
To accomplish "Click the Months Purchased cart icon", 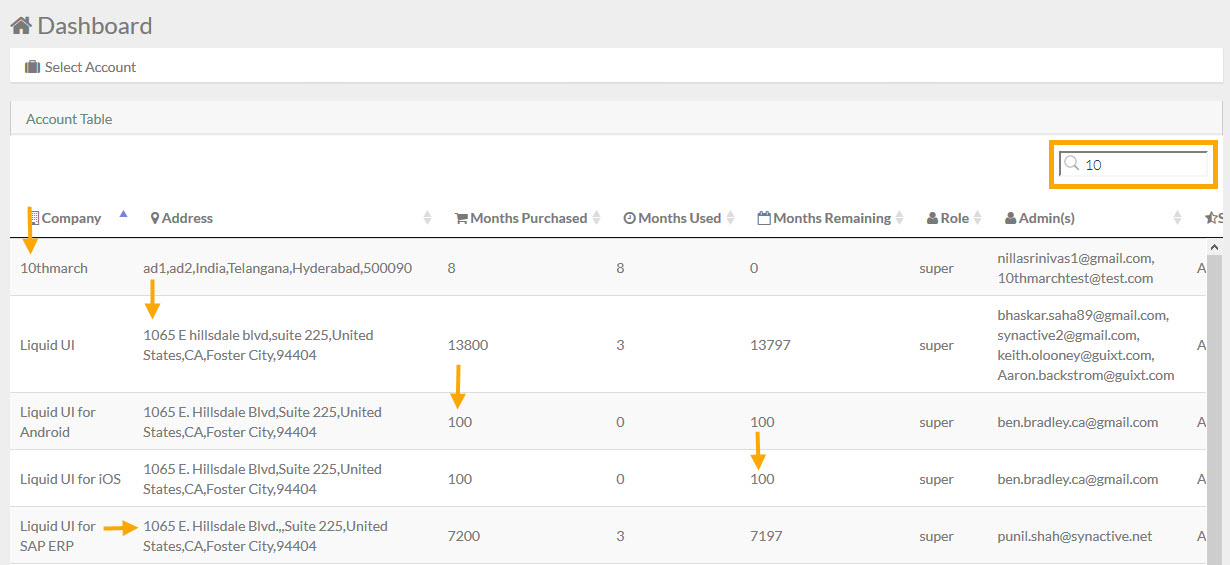I will 461,218.
